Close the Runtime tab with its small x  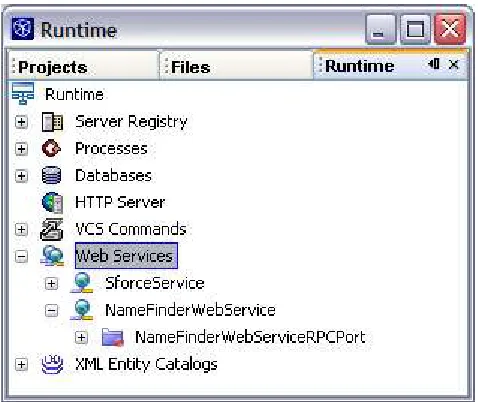pos(454,64)
